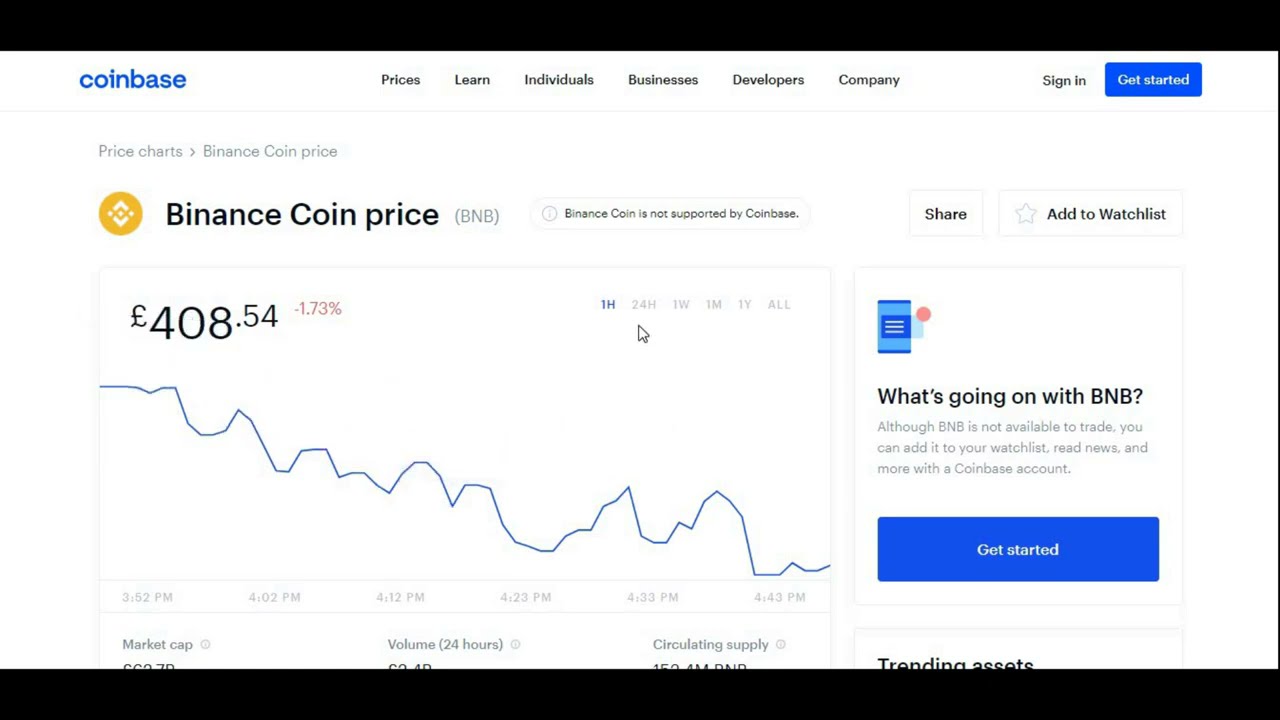Viewport: 1280px width, 720px height.
Task: Expand the Businesses navigation menu
Action: (663, 80)
